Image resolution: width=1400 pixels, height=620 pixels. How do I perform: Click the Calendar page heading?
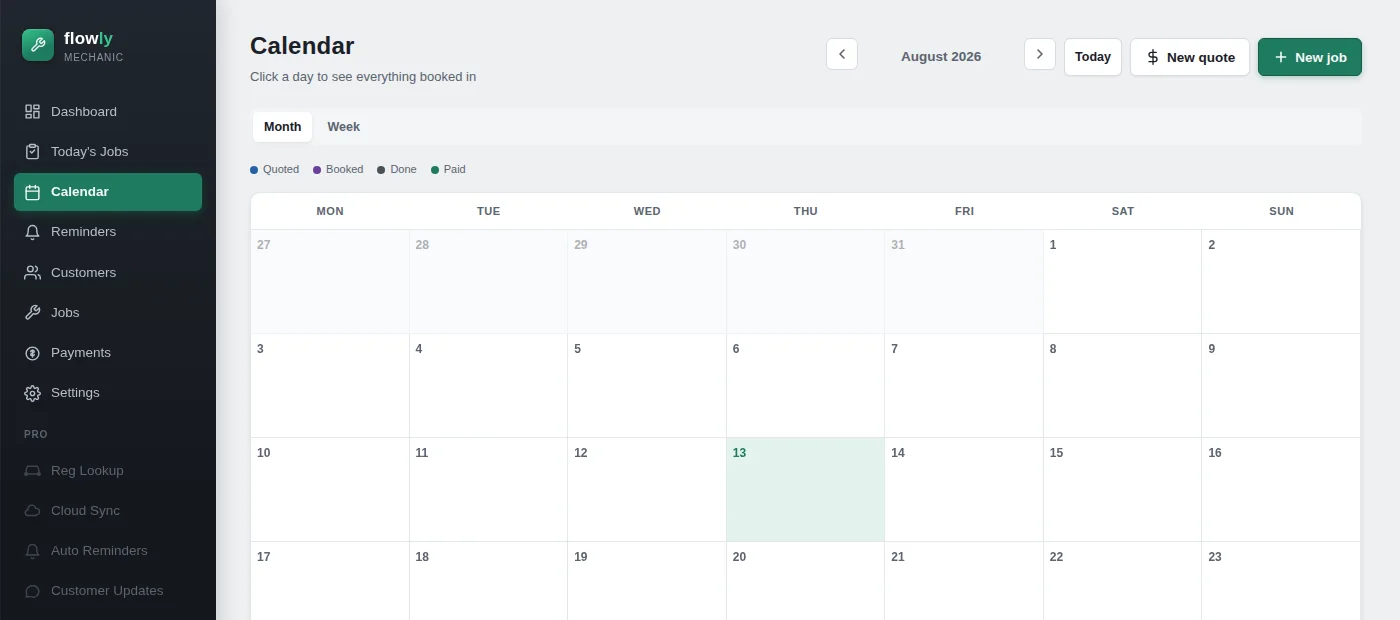[x=302, y=46]
